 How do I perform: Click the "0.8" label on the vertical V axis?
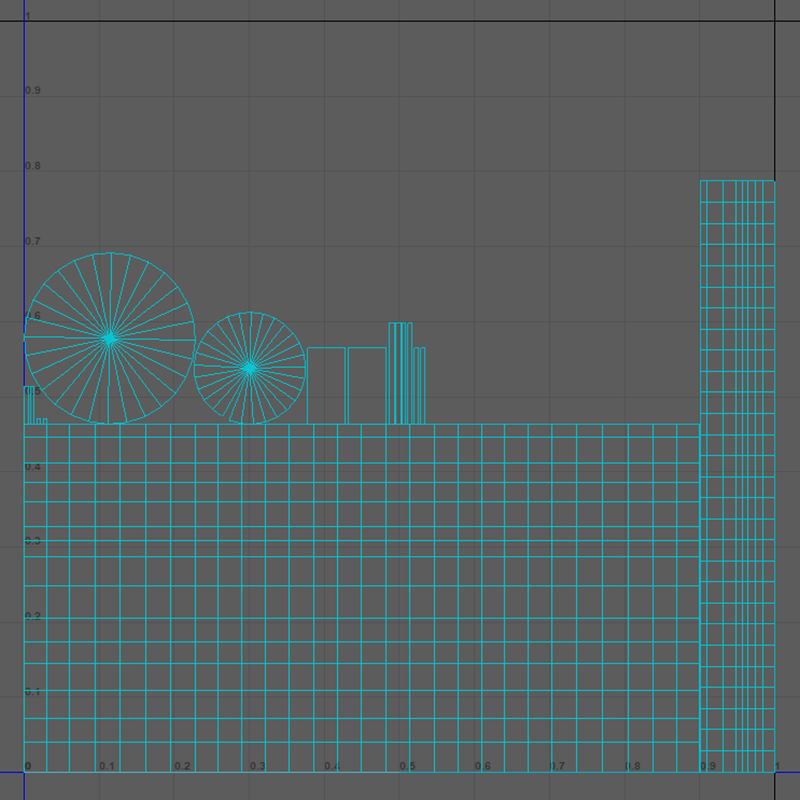[x=33, y=166]
